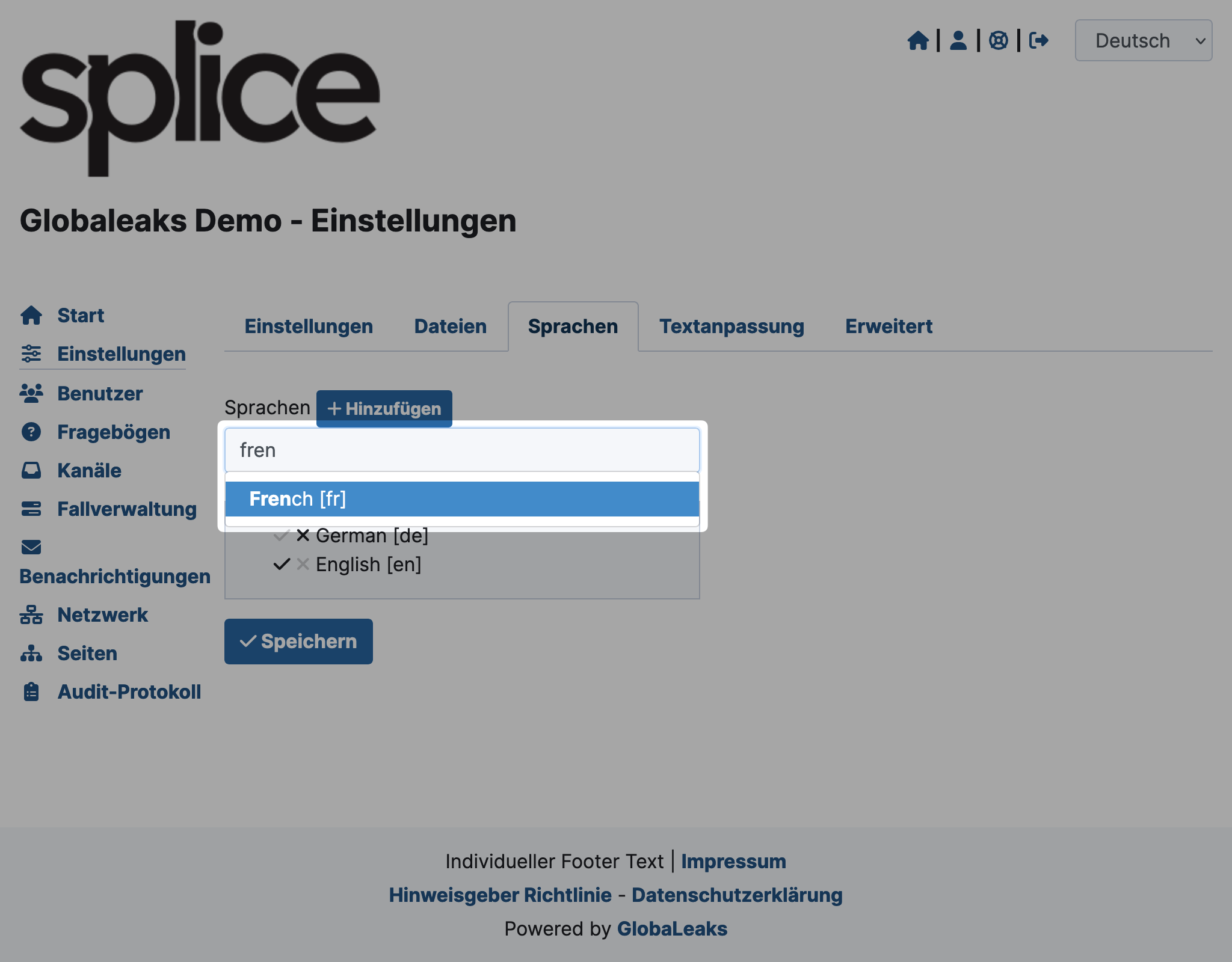Click the Speichern button

(x=298, y=641)
